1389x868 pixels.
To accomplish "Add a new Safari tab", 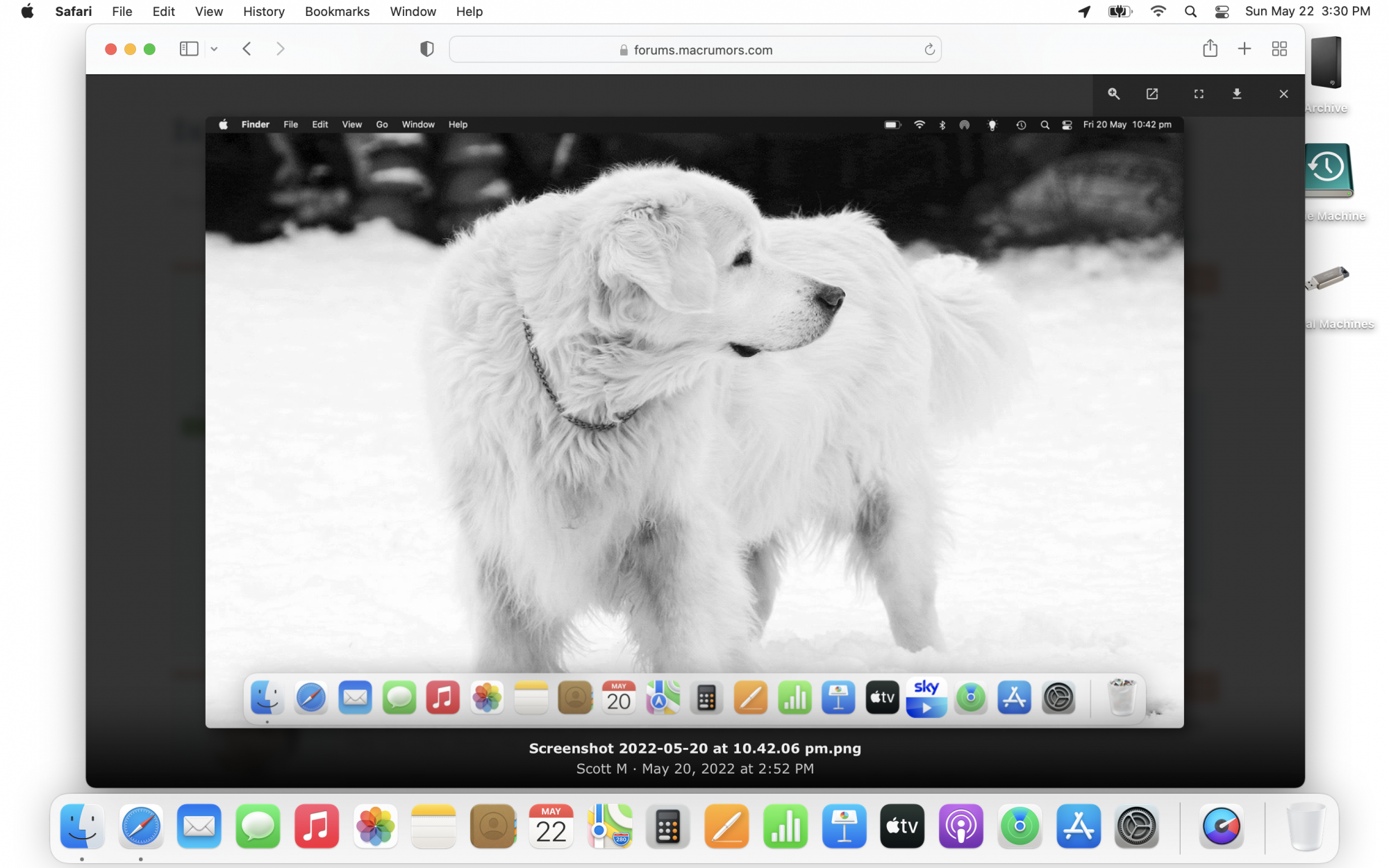I will click(1244, 49).
